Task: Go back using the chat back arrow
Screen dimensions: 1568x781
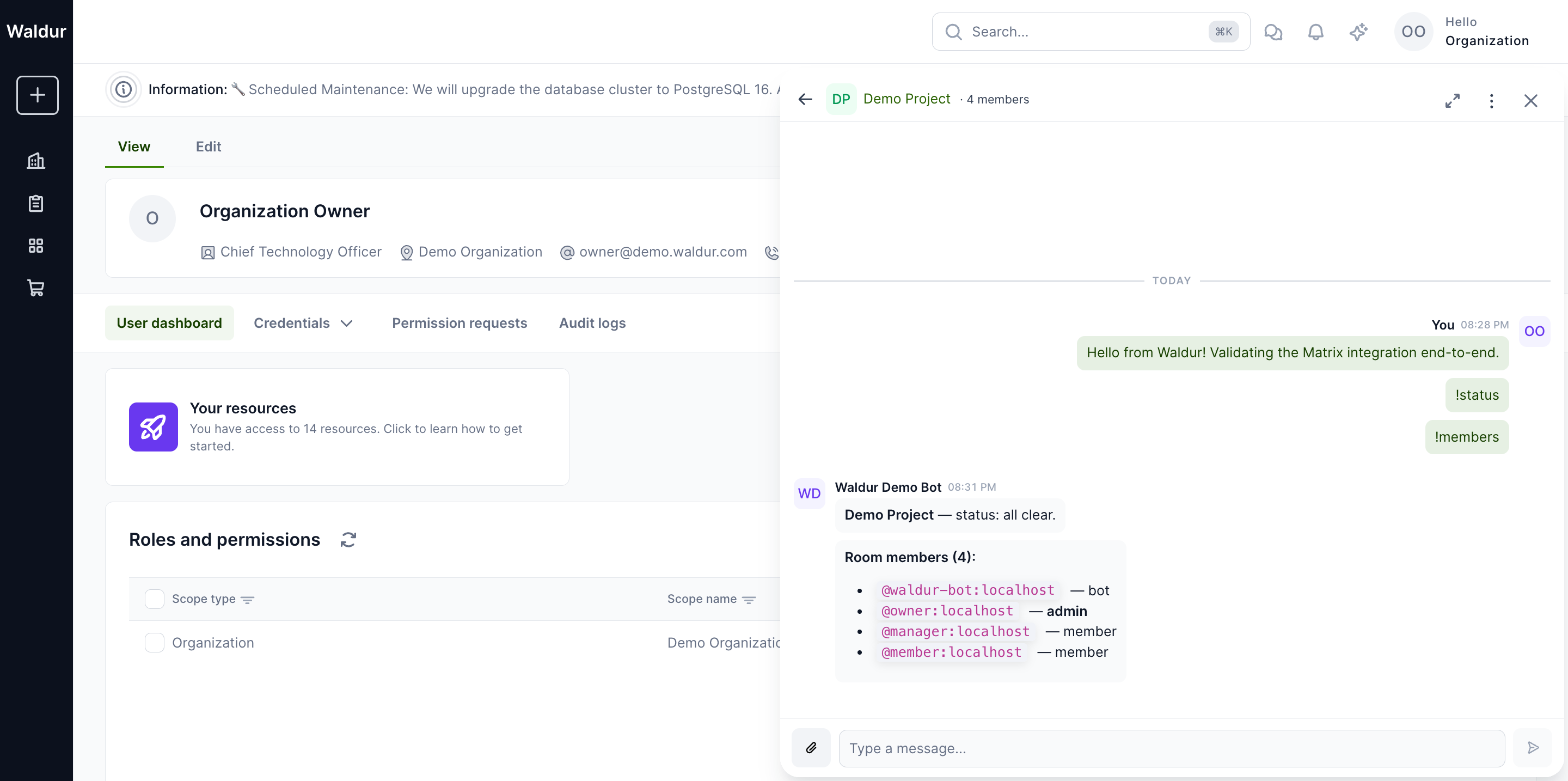Action: (805, 99)
